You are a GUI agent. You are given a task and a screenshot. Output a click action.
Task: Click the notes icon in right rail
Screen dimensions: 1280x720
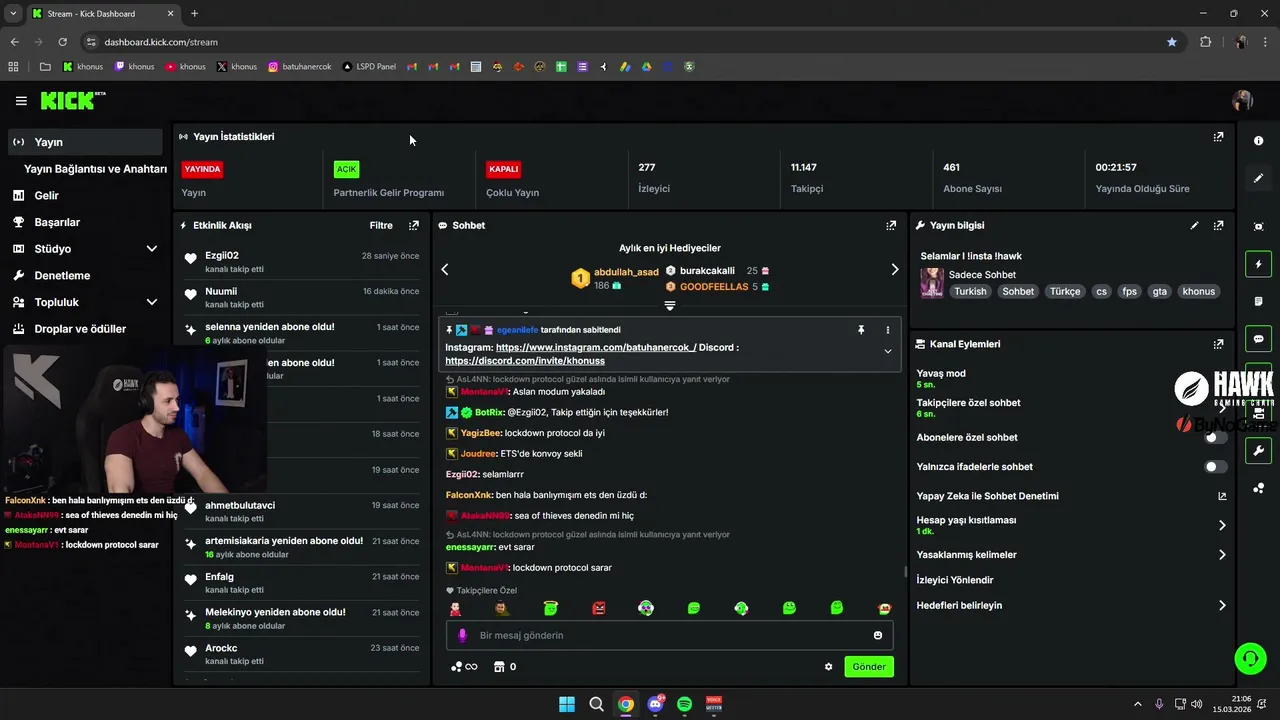pyautogui.click(x=1259, y=301)
